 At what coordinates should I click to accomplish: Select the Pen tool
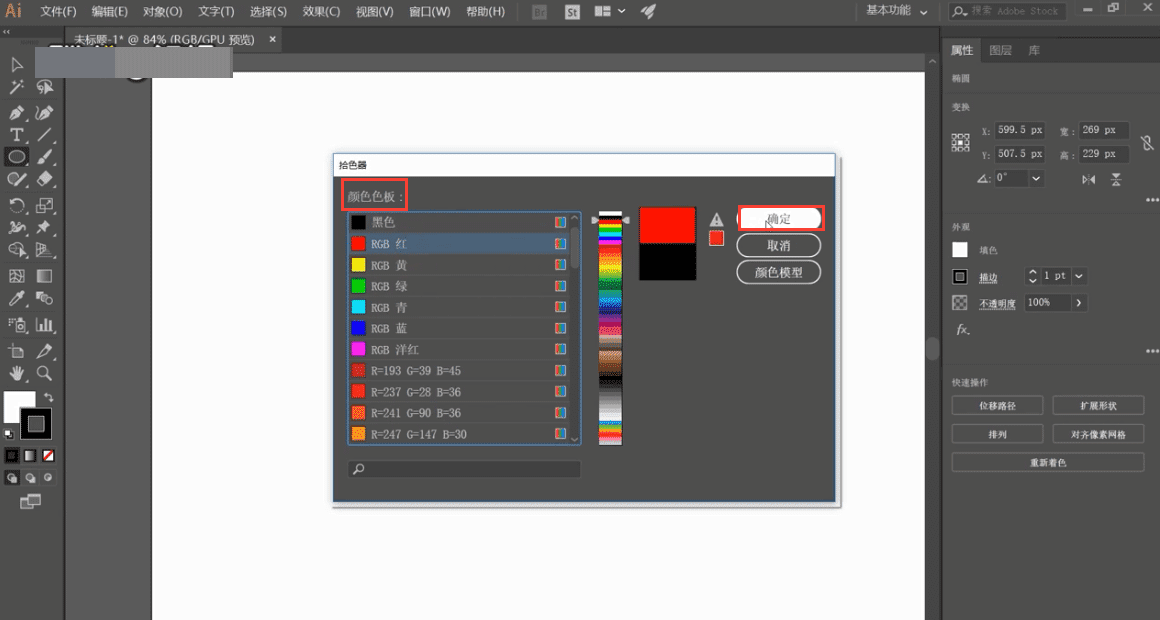[x=16, y=112]
